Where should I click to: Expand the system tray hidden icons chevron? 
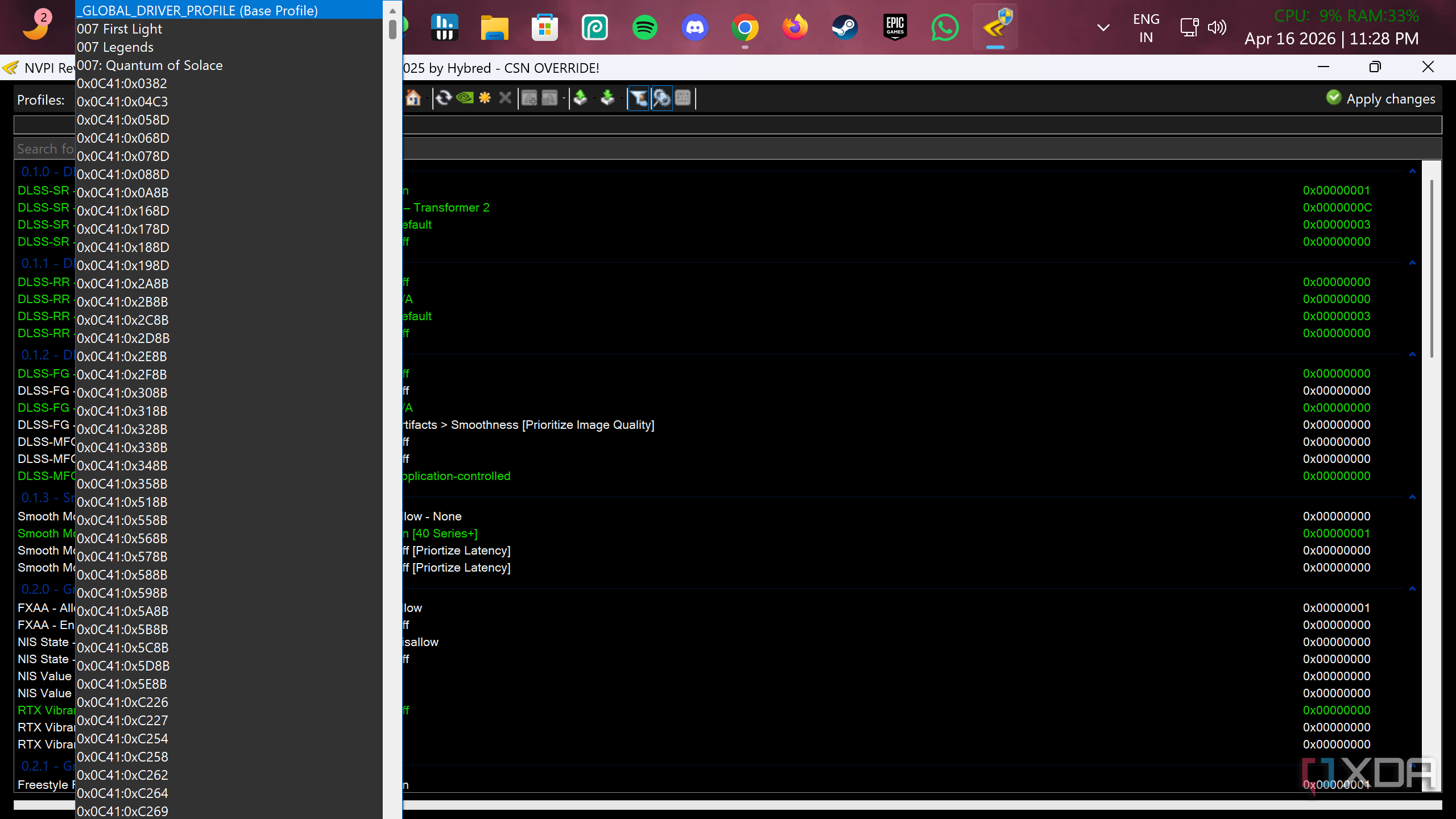coord(1103,27)
